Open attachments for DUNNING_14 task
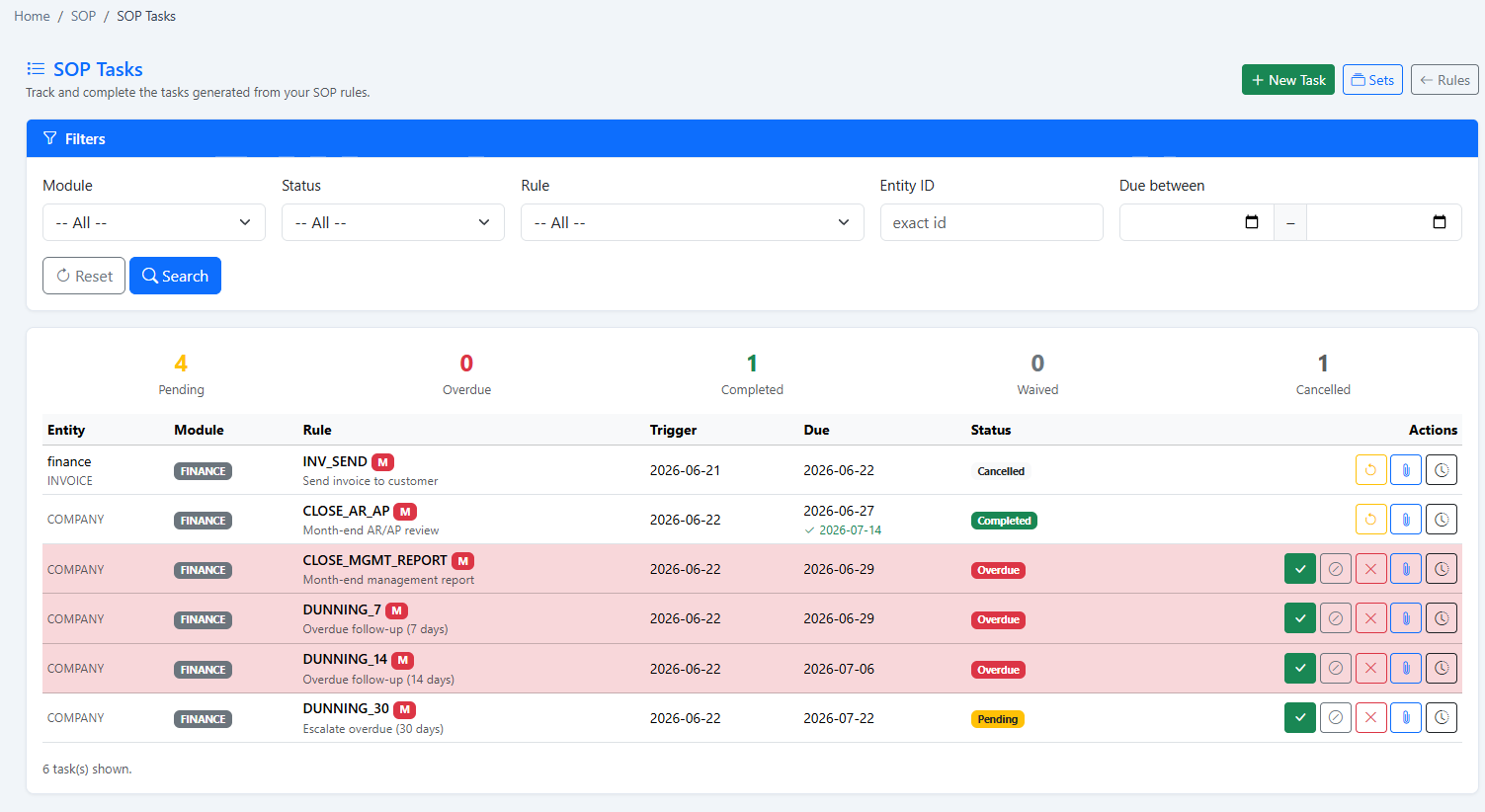The image size is (1485, 812). (x=1406, y=668)
